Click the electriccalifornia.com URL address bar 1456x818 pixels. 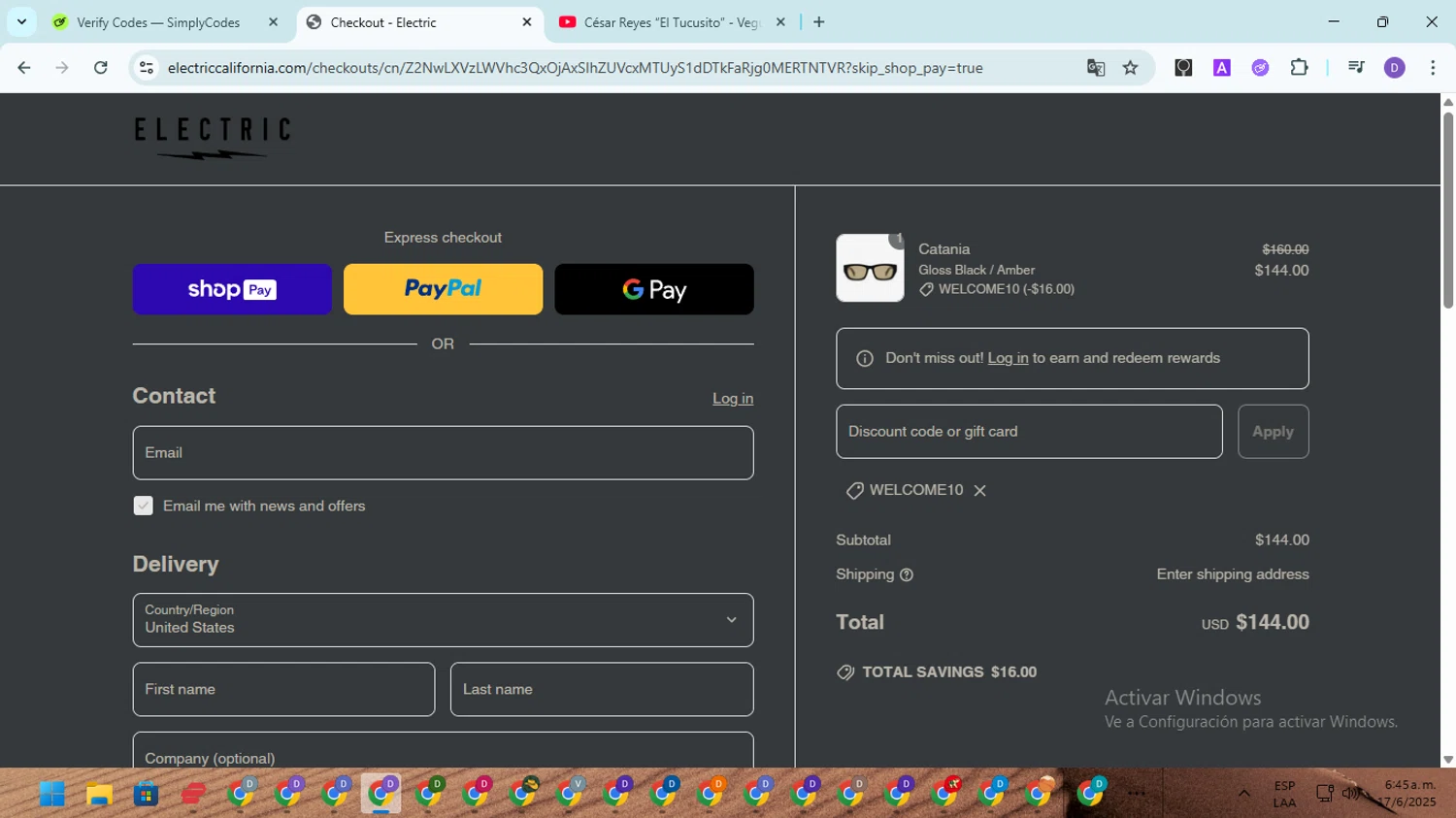575,68
